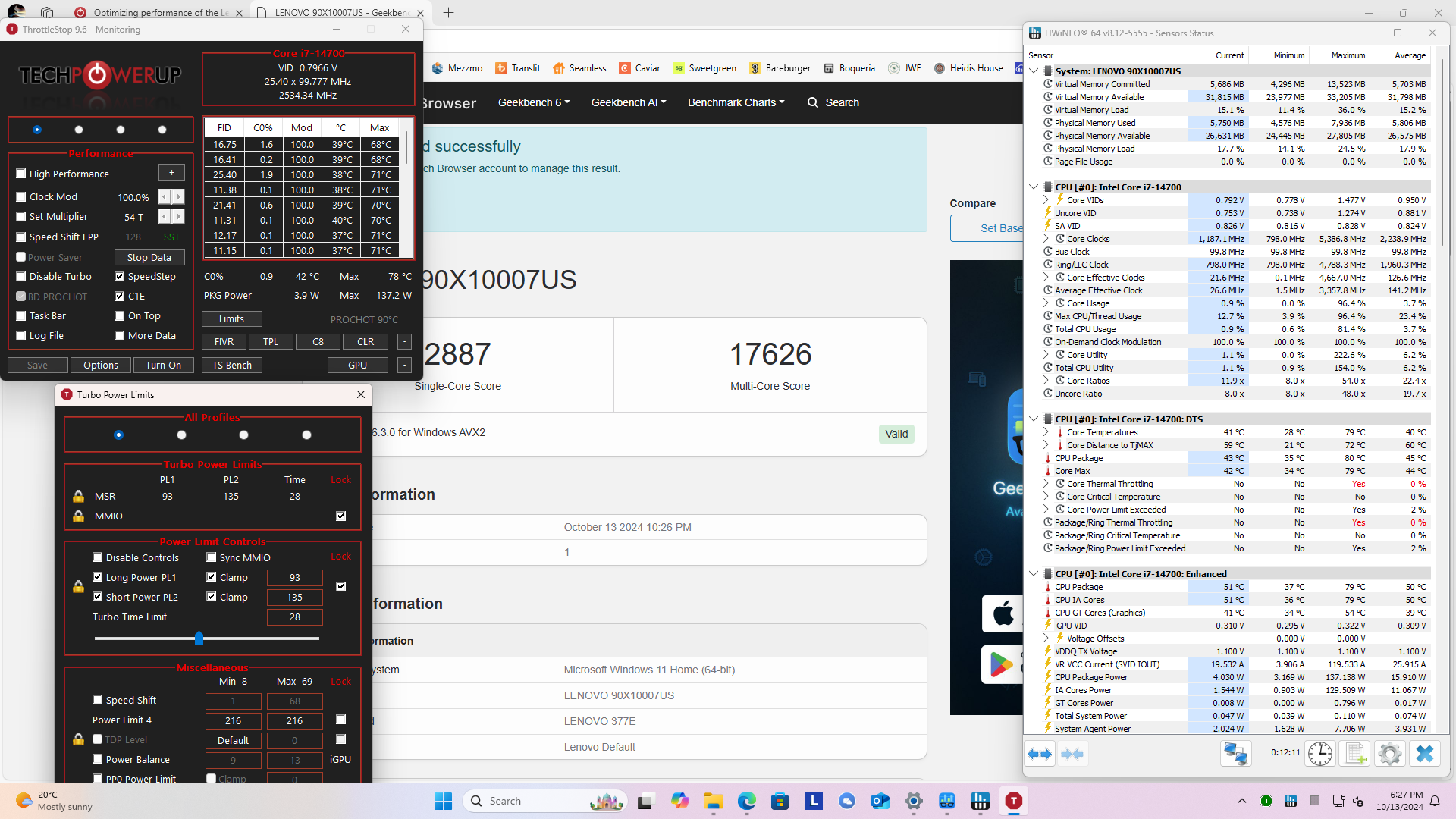Open Mezzmo bookmark in browser
The width and height of the screenshot is (1456, 819).
point(457,68)
